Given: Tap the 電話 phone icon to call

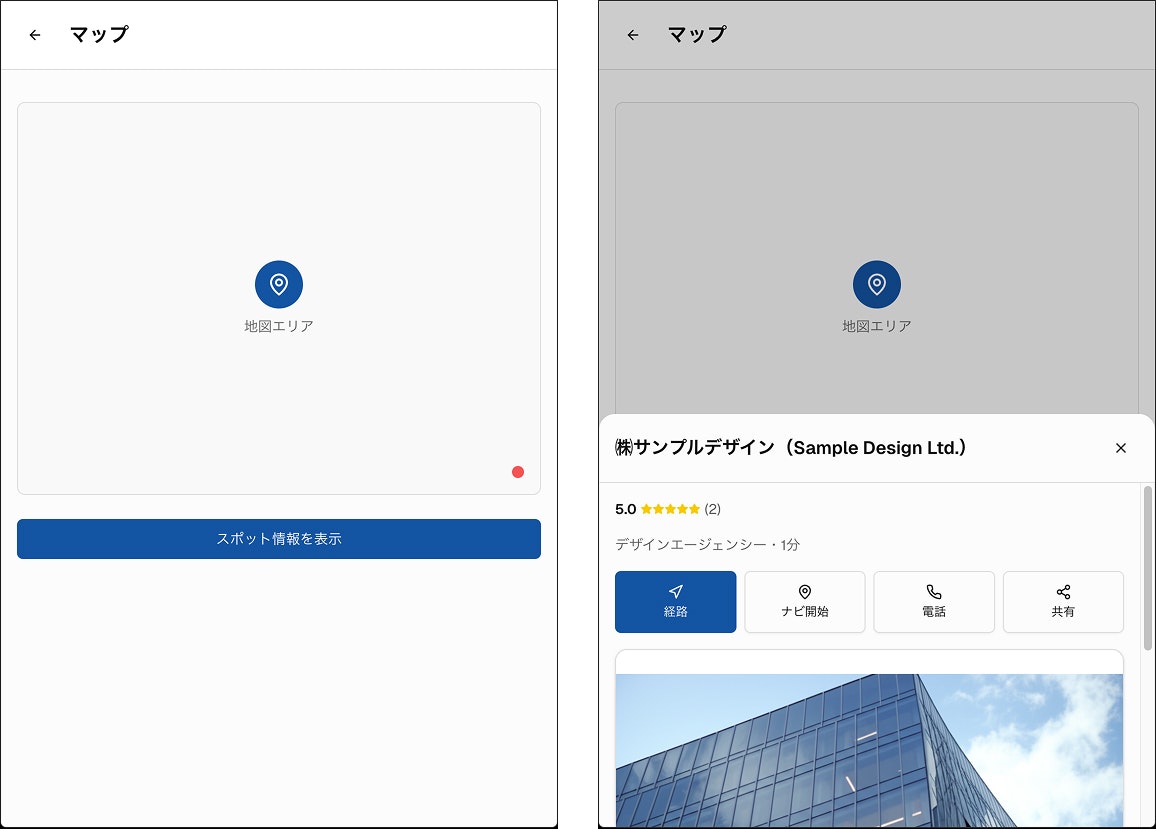Looking at the screenshot, I should [x=933, y=592].
